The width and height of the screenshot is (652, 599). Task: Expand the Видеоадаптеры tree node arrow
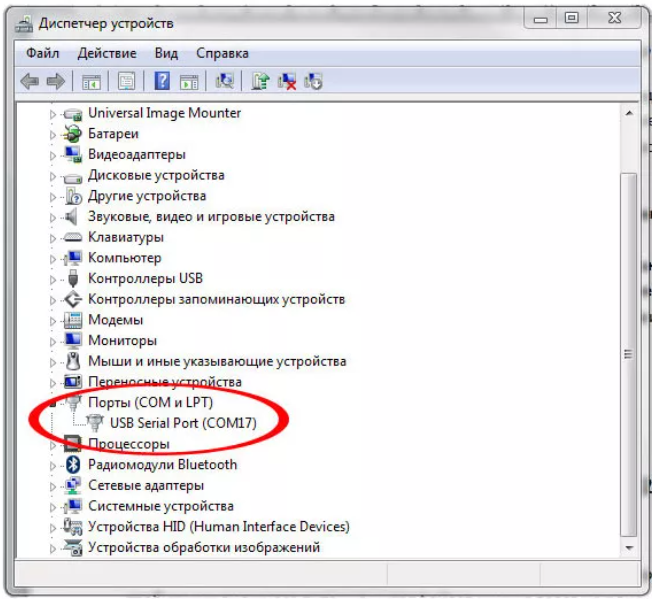tap(52, 155)
